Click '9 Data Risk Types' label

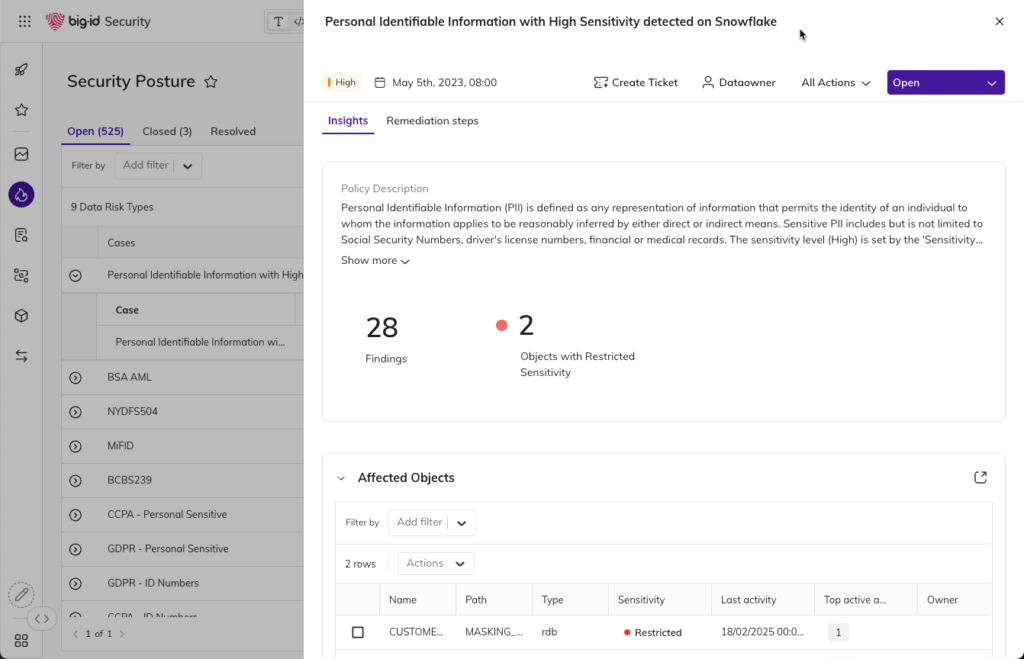[112, 207]
